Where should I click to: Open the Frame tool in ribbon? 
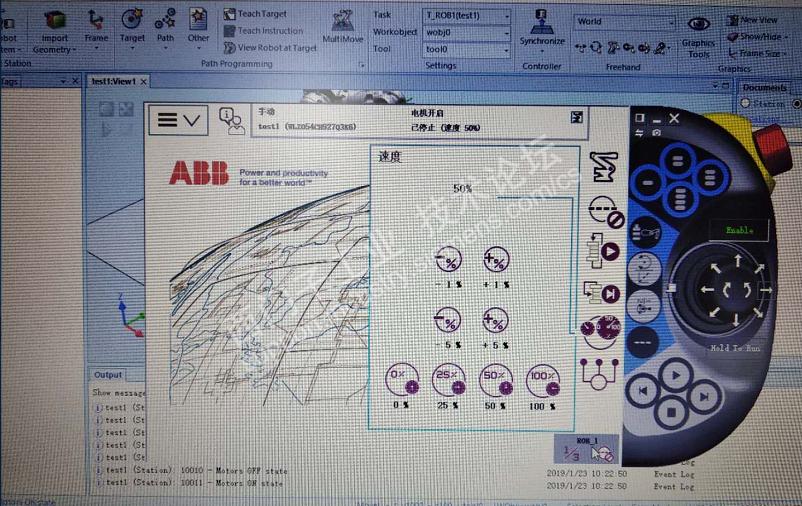pos(96,28)
